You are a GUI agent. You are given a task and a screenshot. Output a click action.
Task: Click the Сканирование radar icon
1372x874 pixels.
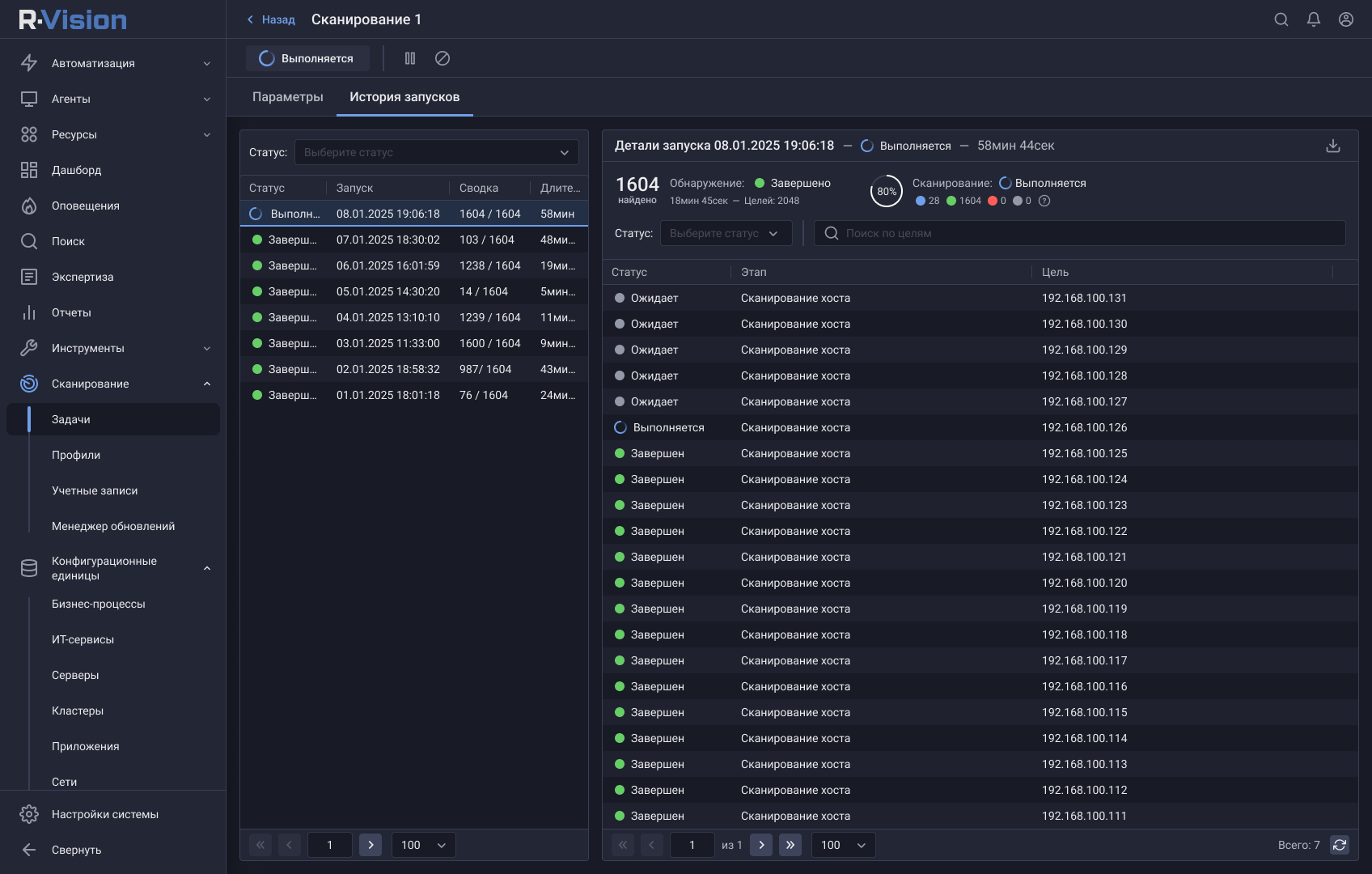pos(29,384)
